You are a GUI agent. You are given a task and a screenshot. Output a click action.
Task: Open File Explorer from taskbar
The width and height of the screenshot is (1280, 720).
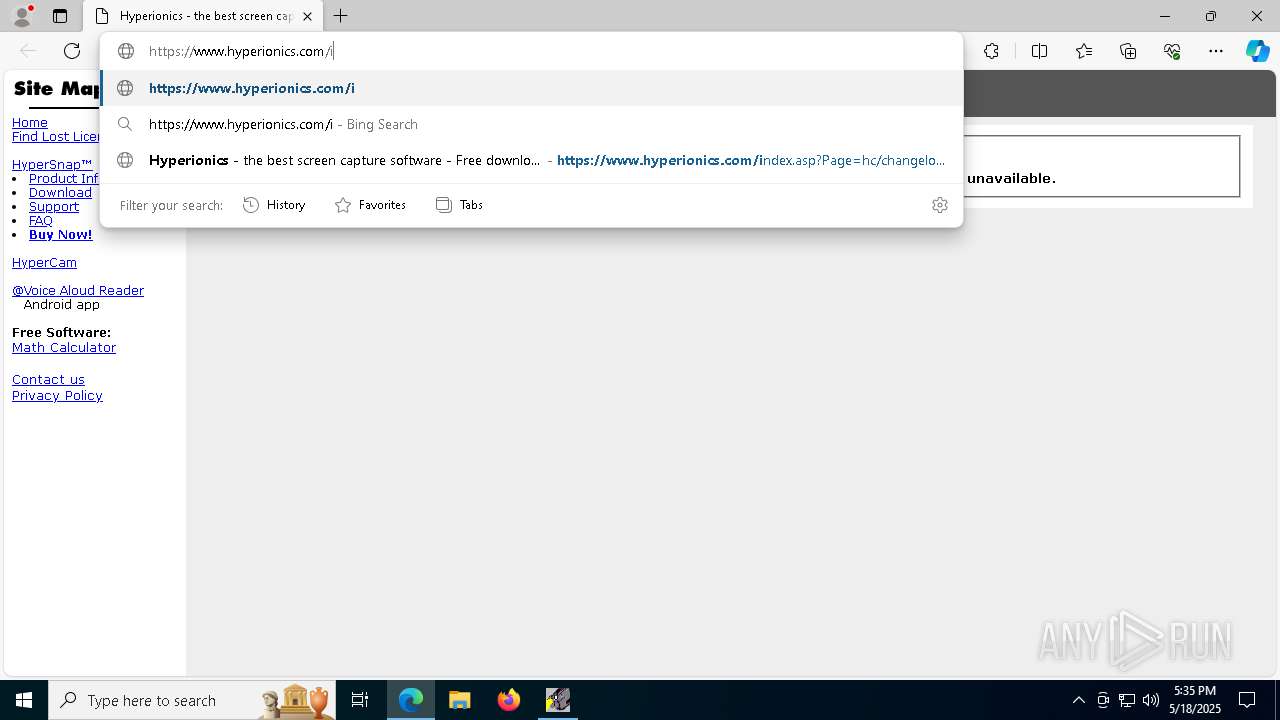(x=460, y=700)
